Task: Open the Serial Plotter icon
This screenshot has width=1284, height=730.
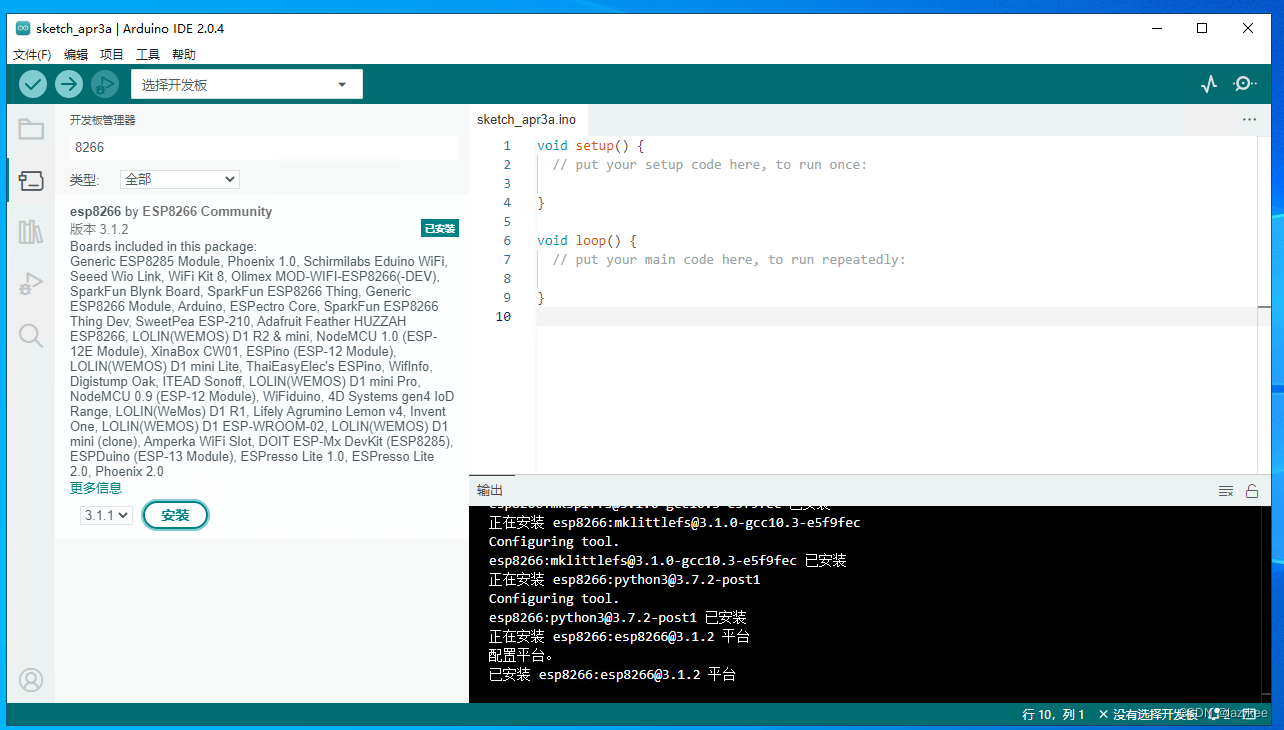Action: point(1209,84)
